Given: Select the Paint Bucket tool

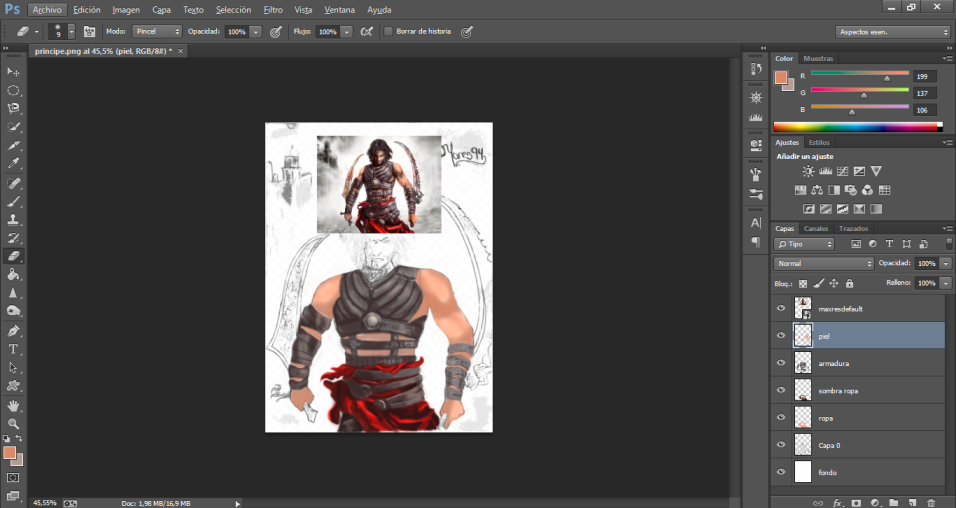Looking at the screenshot, I should [13, 274].
